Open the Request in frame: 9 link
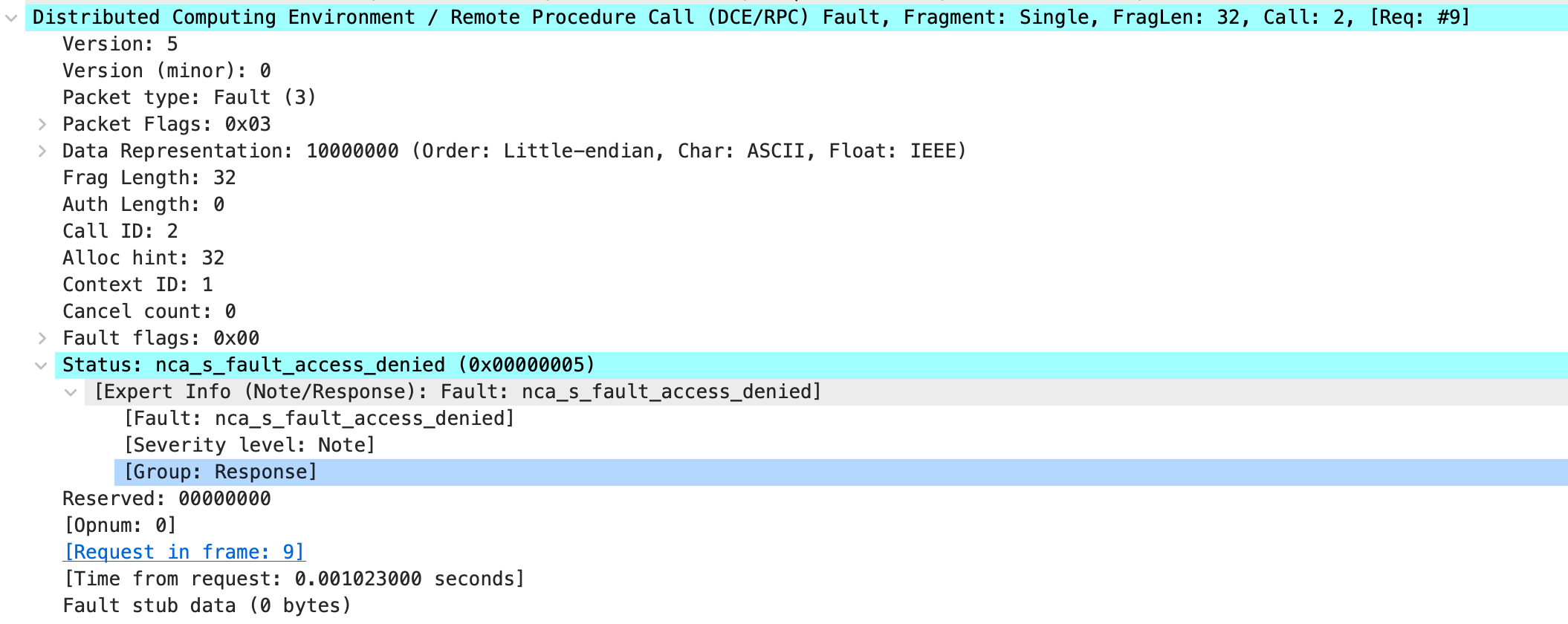 (184, 552)
